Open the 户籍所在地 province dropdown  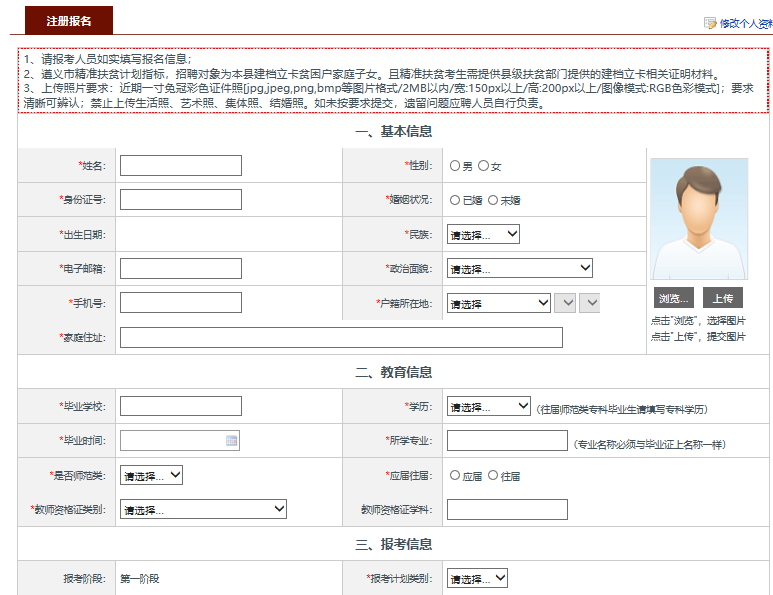498,303
